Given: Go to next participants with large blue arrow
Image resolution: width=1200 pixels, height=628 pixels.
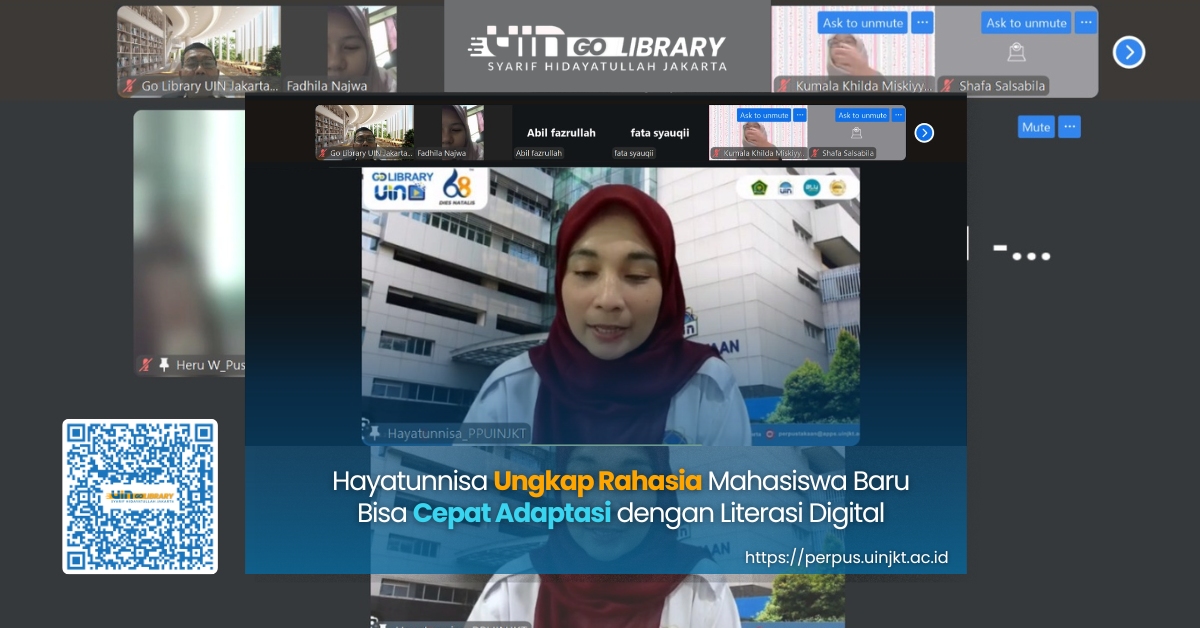Looking at the screenshot, I should pyautogui.click(x=1128, y=52).
